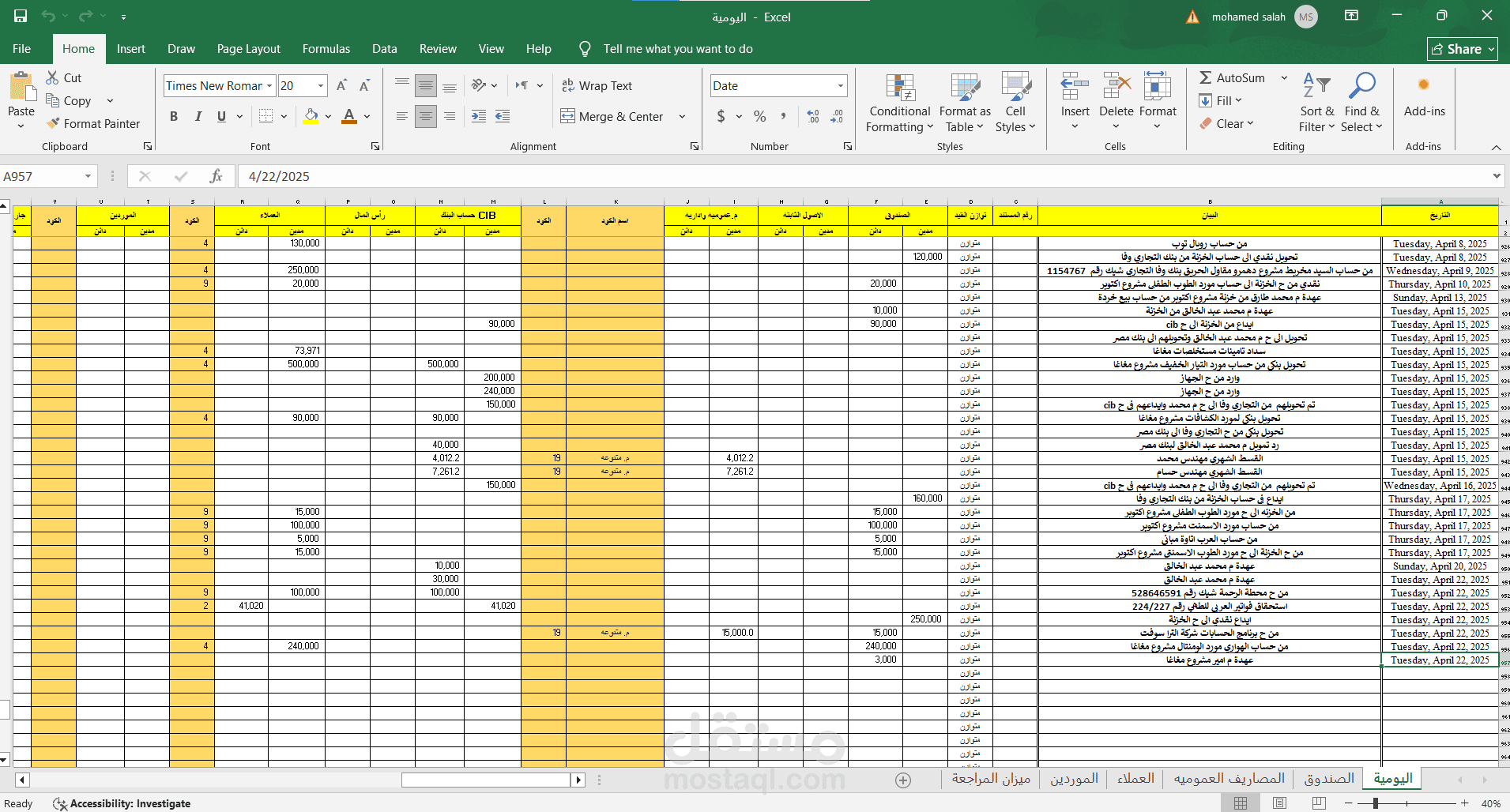Click the Insert Function fx button
Screen dimensions: 1510x812
(x=216, y=176)
